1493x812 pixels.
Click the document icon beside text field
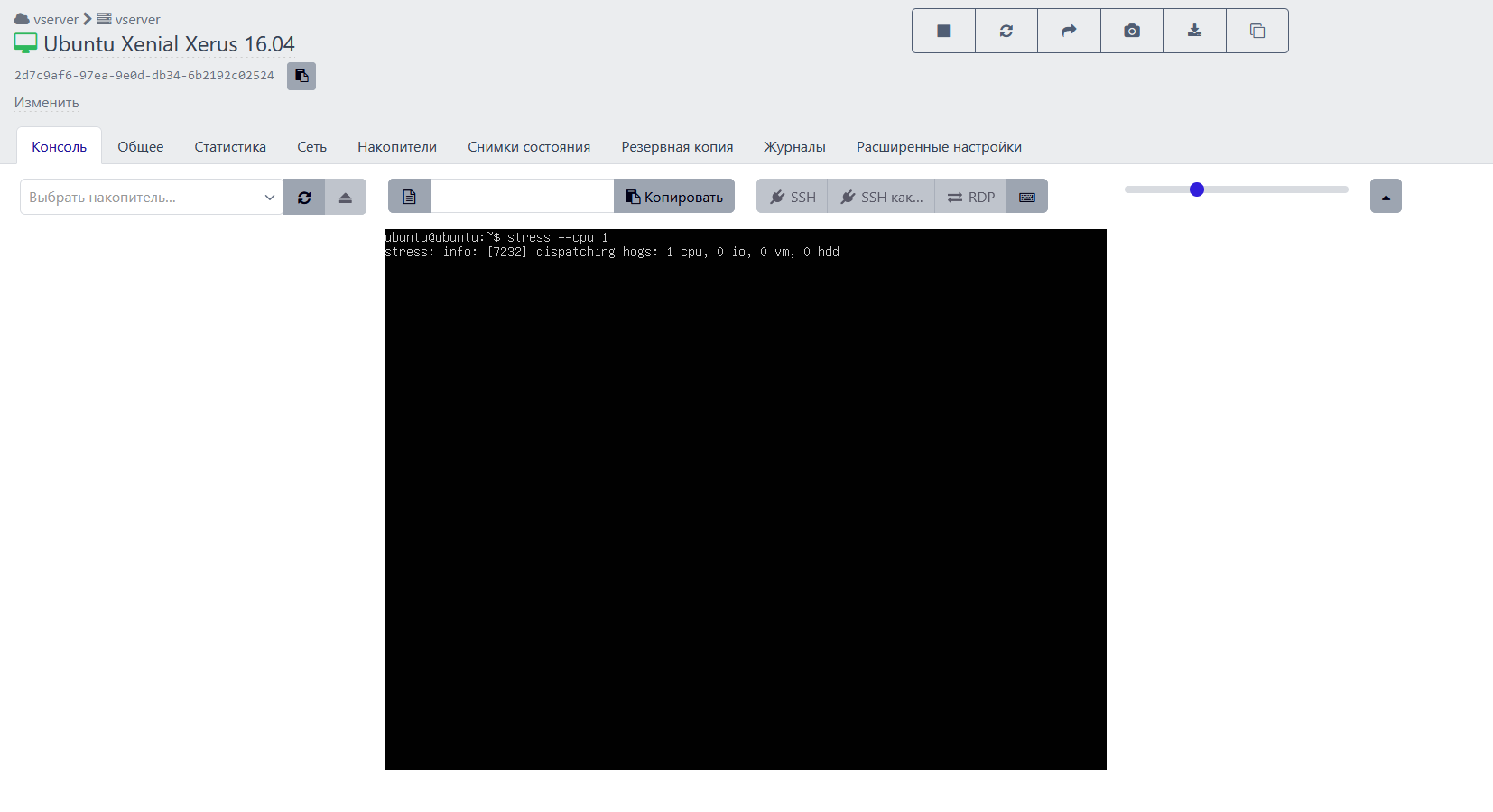[409, 197]
